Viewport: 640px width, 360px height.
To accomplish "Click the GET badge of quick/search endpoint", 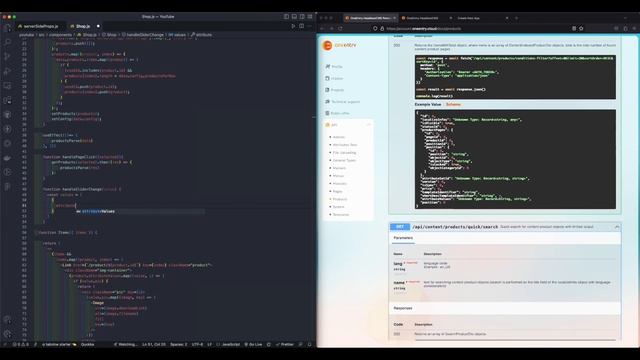I will pos(400,227).
